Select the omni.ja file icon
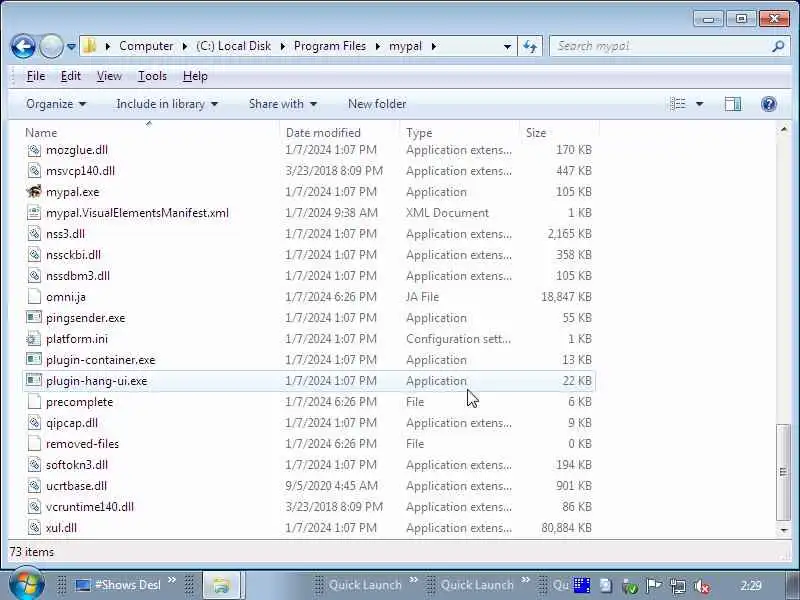 pos(34,296)
